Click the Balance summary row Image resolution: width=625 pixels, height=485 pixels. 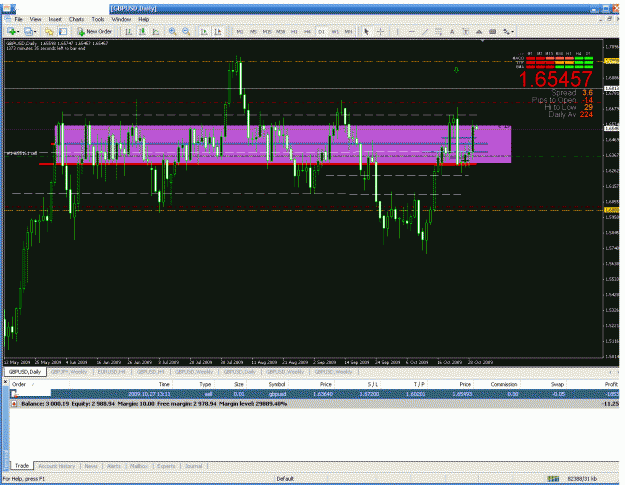[314, 404]
